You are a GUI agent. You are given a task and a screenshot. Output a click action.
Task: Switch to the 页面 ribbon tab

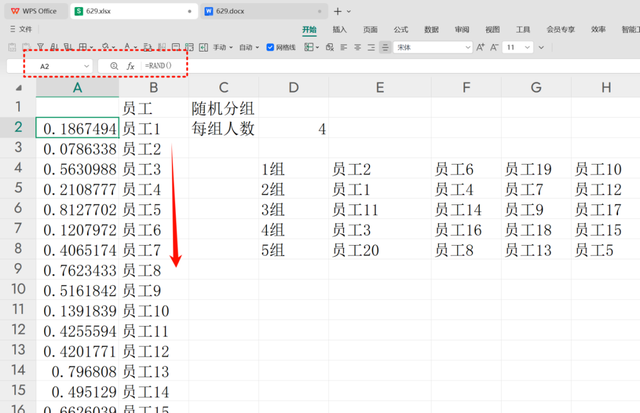click(x=370, y=29)
